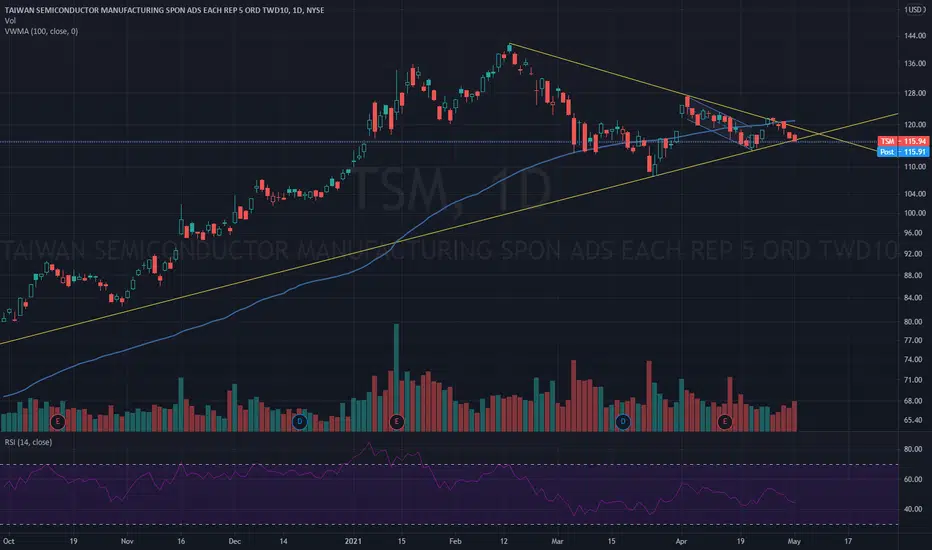Click 65.40 on the price axis
932x550 pixels.
pyautogui.click(x=915, y=420)
